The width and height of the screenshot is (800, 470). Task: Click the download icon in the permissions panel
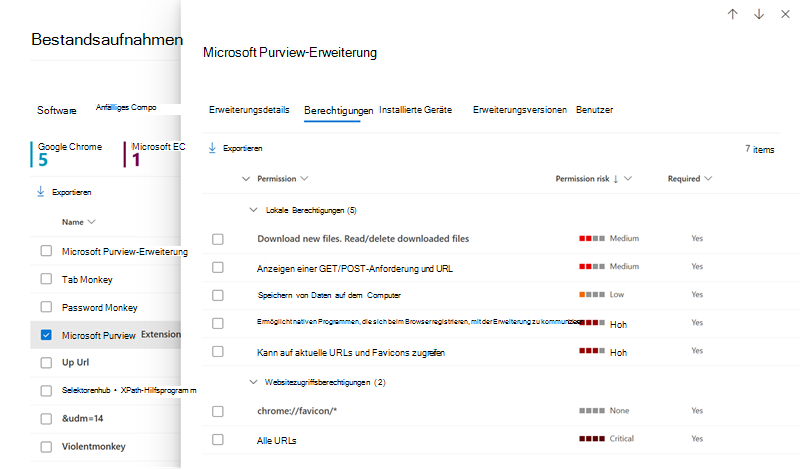(x=212, y=148)
